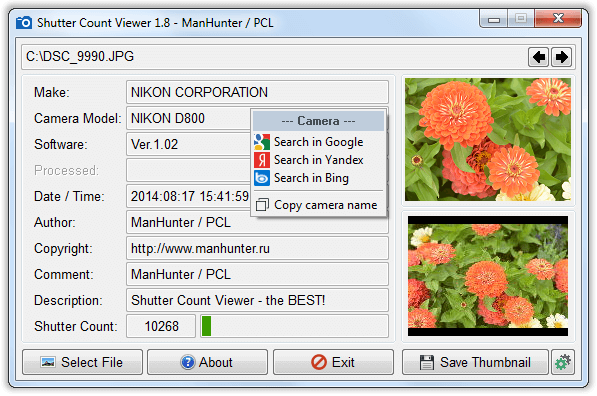Close the Shutter Count Viewer window
597x396 pixels.
point(558,18)
